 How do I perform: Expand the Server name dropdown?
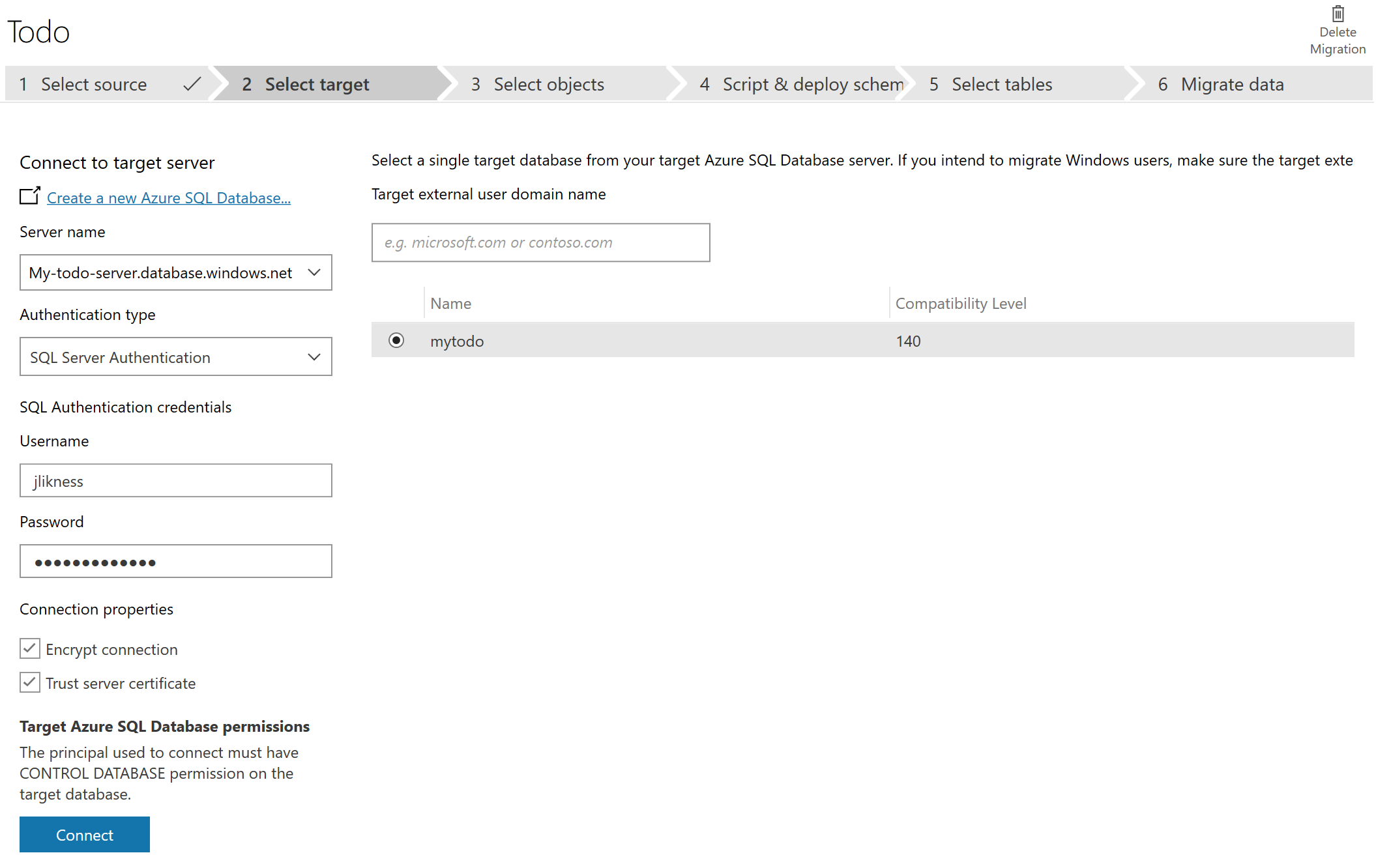[316, 273]
